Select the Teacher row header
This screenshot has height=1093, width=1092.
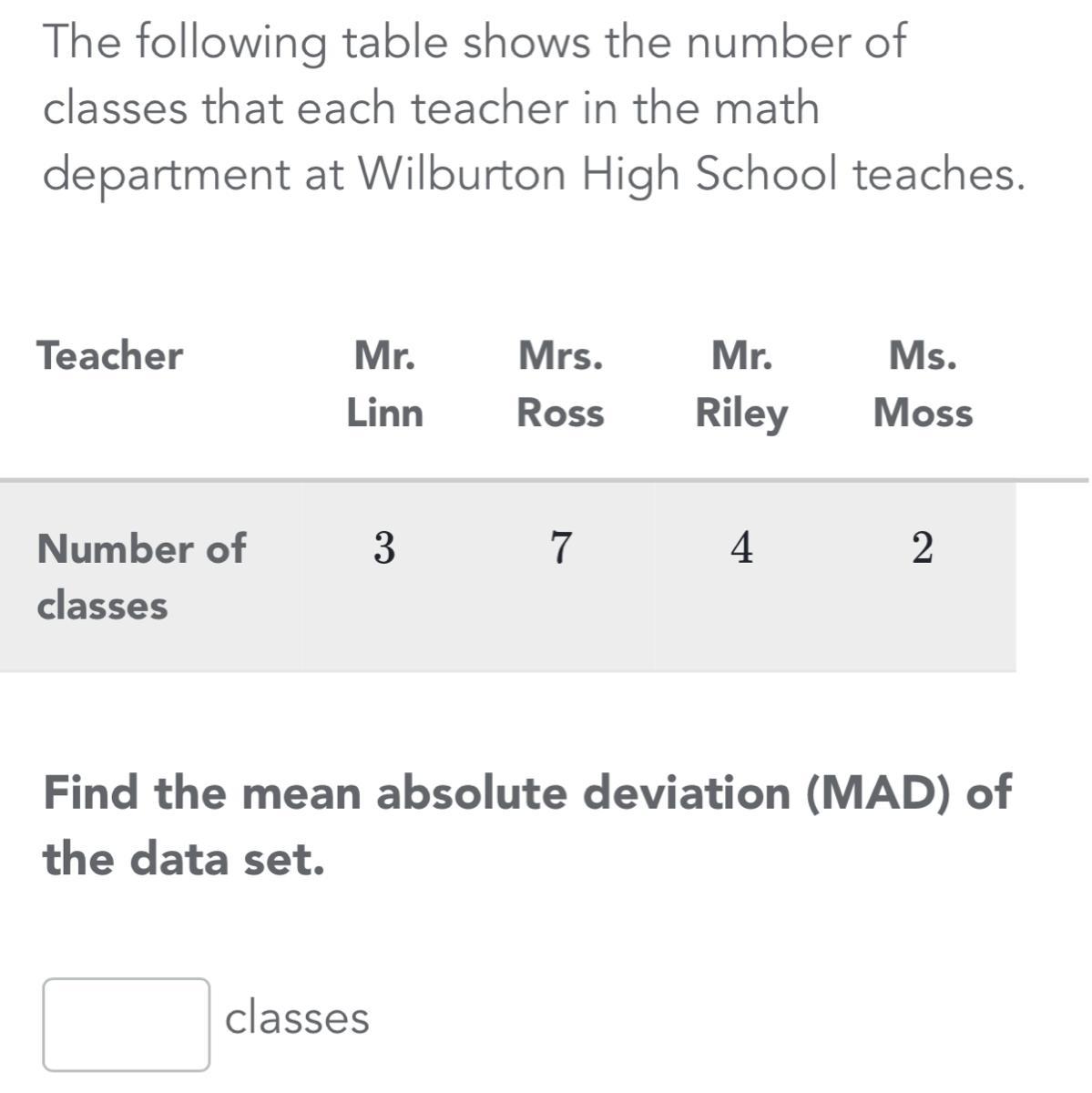tap(109, 355)
